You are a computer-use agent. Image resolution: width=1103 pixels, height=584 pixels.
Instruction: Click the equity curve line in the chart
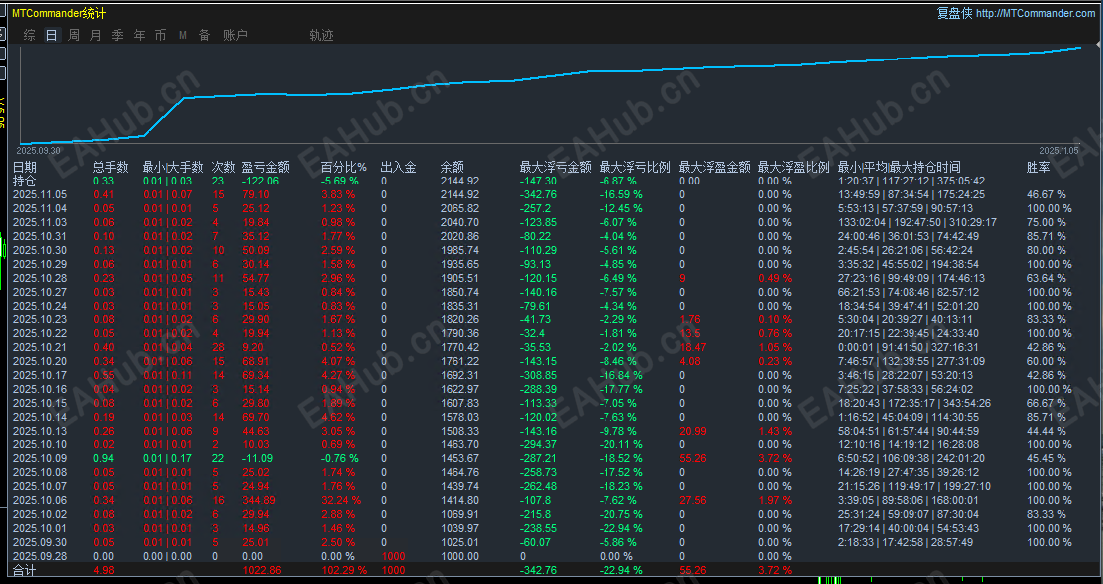point(549,78)
